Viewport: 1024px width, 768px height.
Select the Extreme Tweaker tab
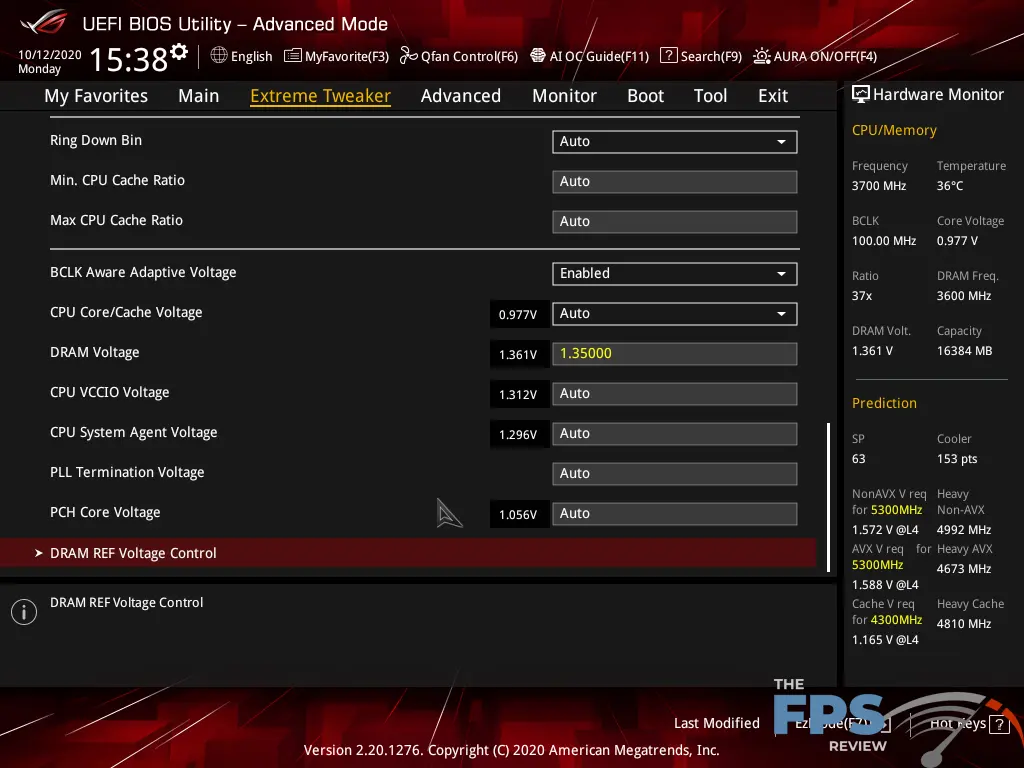pos(320,96)
